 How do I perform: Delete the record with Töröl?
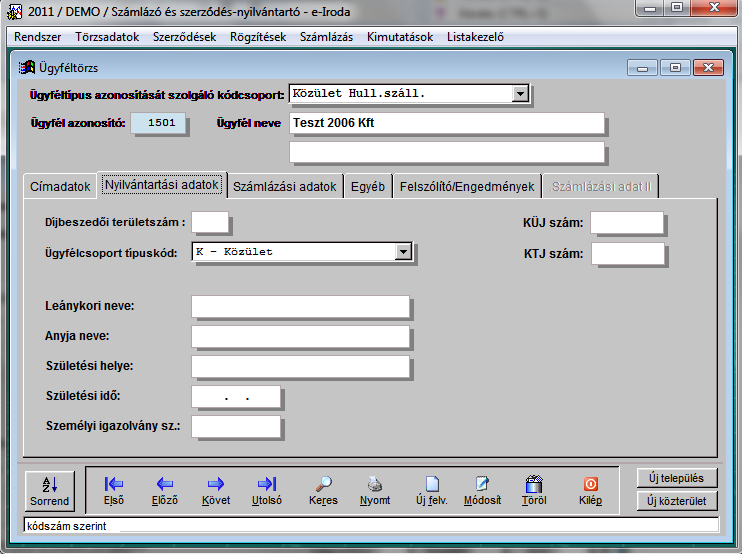click(534, 489)
